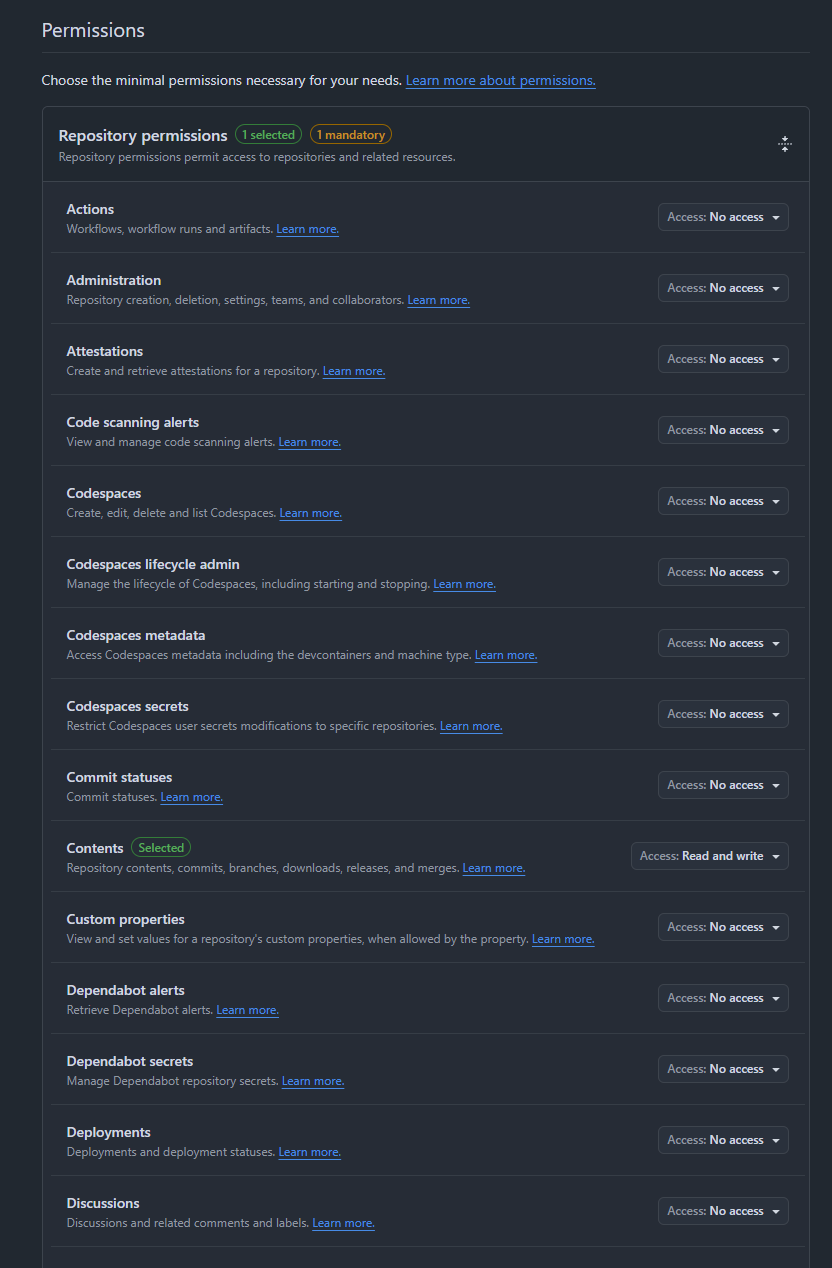This screenshot has height=1268, width=832.
Task: Follow Learn more link under Codespaces secrets
Action: (471, 726)
